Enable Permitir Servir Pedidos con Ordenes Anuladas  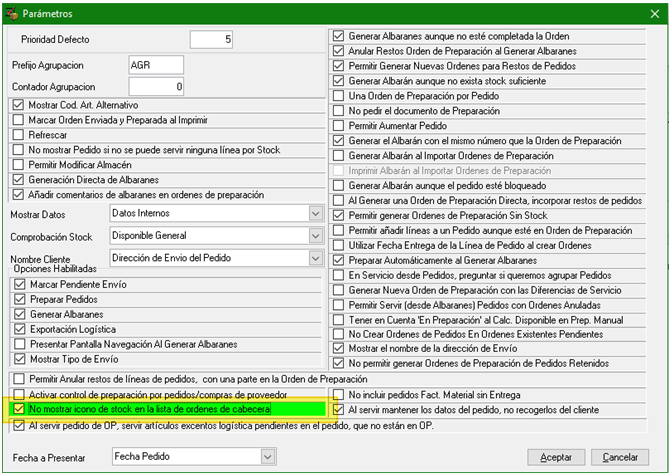coord(339,305)
